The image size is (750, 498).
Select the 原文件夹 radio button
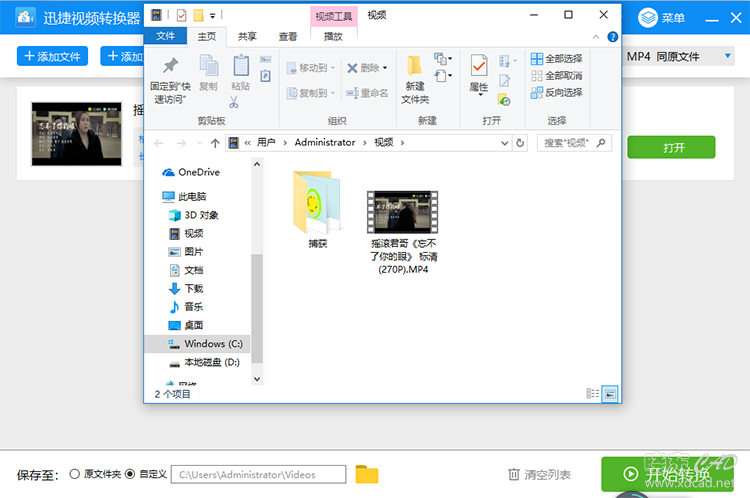click(x=74, y=474)
